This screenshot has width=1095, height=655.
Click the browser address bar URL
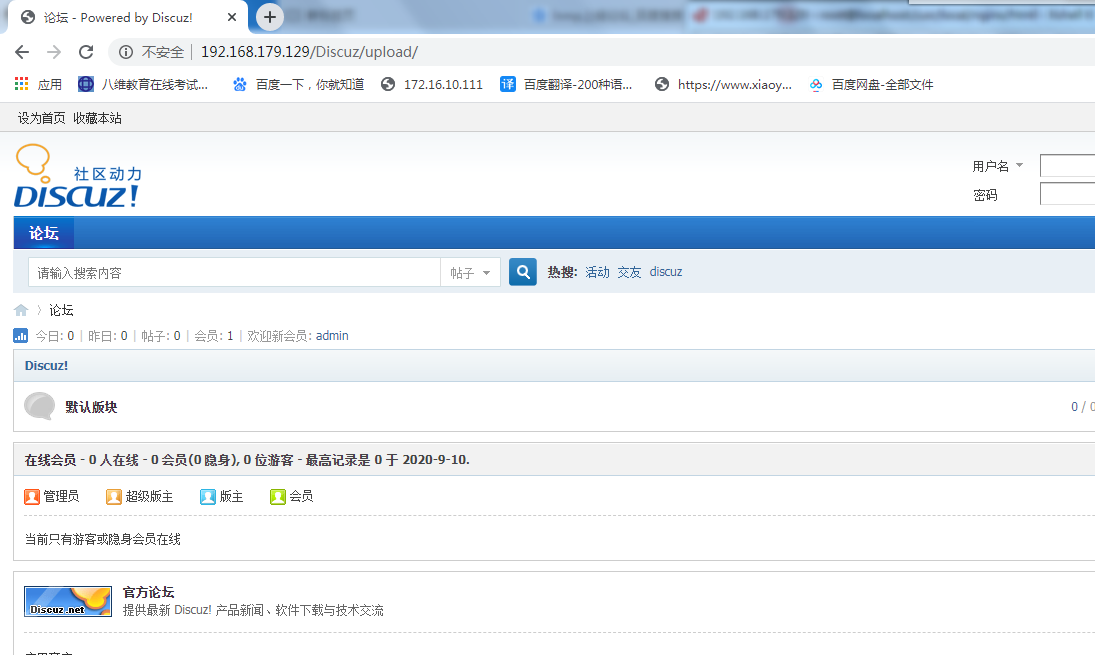click(309, 52)
